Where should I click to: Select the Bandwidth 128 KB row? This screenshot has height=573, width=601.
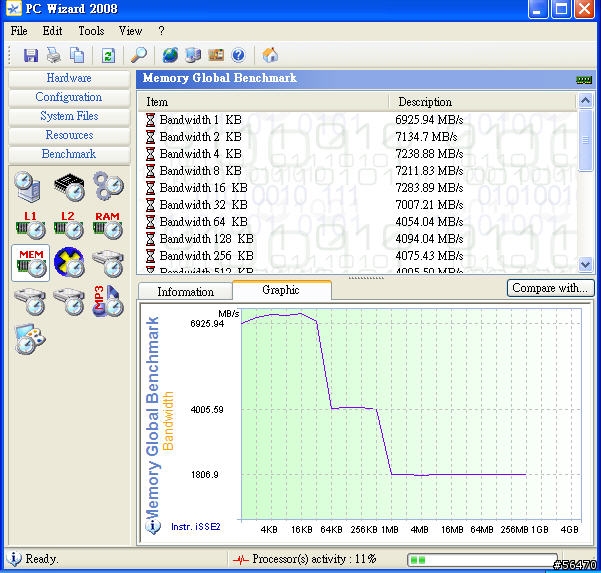tap(357, 239)
